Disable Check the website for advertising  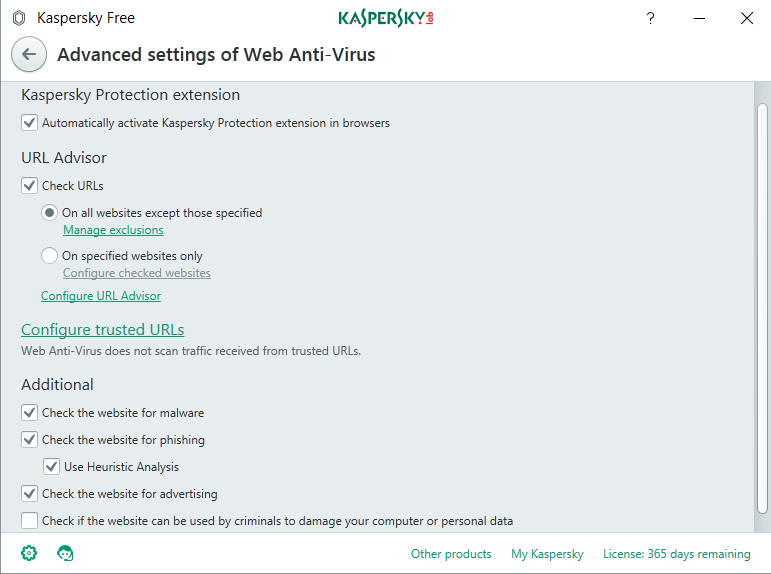pos(30,493)
